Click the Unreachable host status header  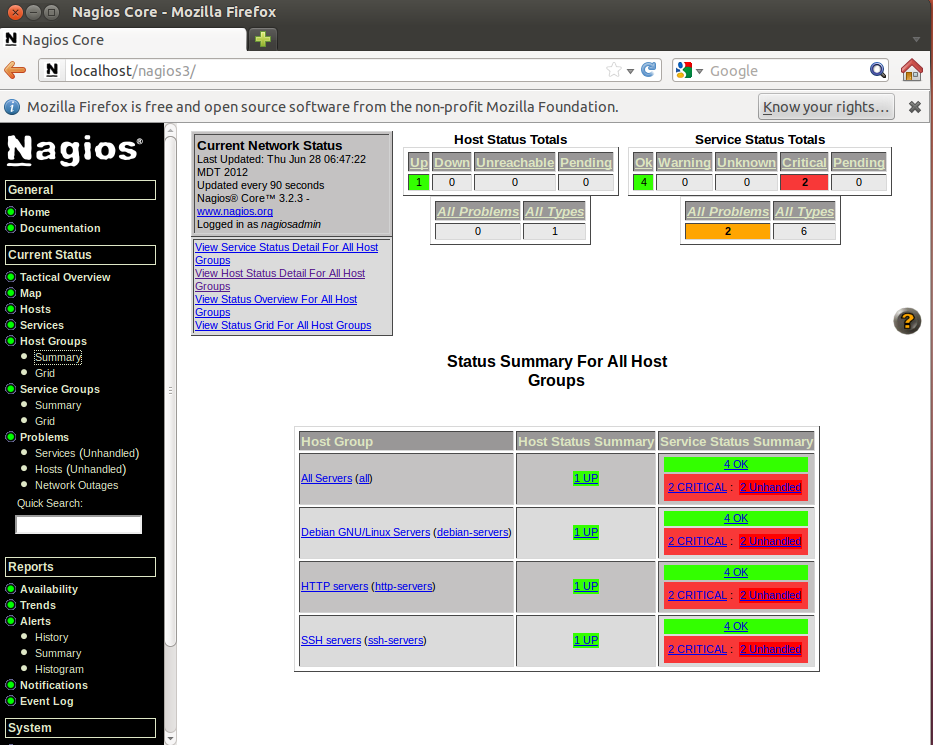point(515,162)
